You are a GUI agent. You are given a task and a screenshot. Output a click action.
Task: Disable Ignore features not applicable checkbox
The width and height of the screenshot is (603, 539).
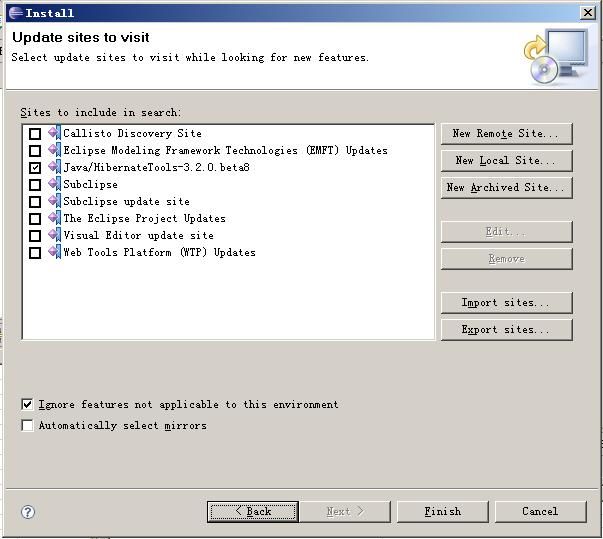(x=27, y=404)
